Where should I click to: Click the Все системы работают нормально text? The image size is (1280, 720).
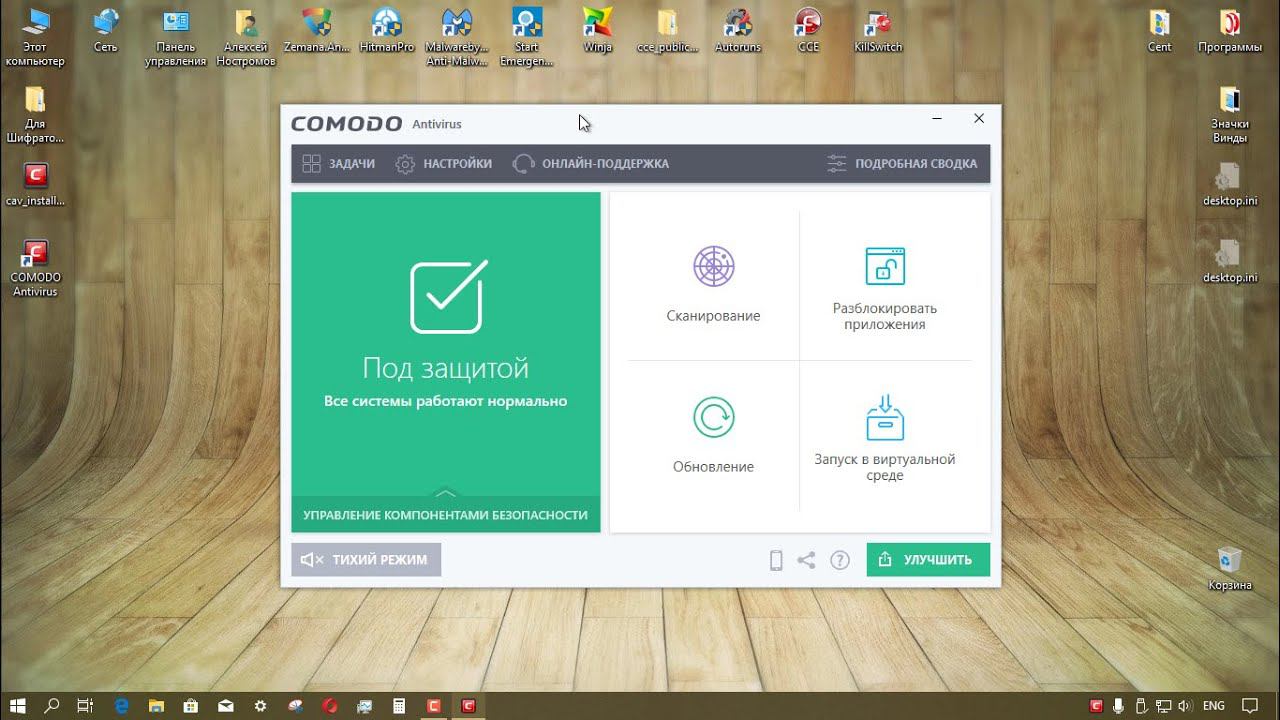pos(446,401)
